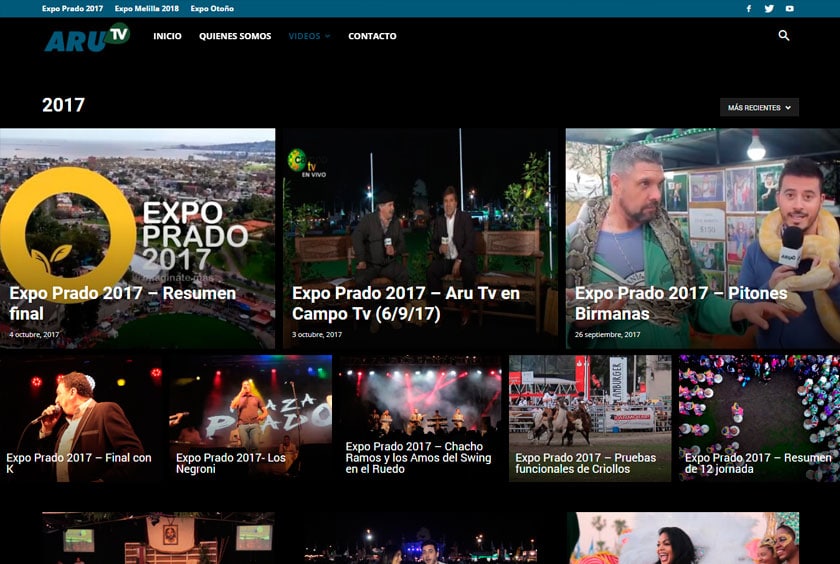Open Expo Prado 2017 – Resumen final title
The height and width of the screenshot is (564, 840).
pyautogui.click(x=123, y=303)
